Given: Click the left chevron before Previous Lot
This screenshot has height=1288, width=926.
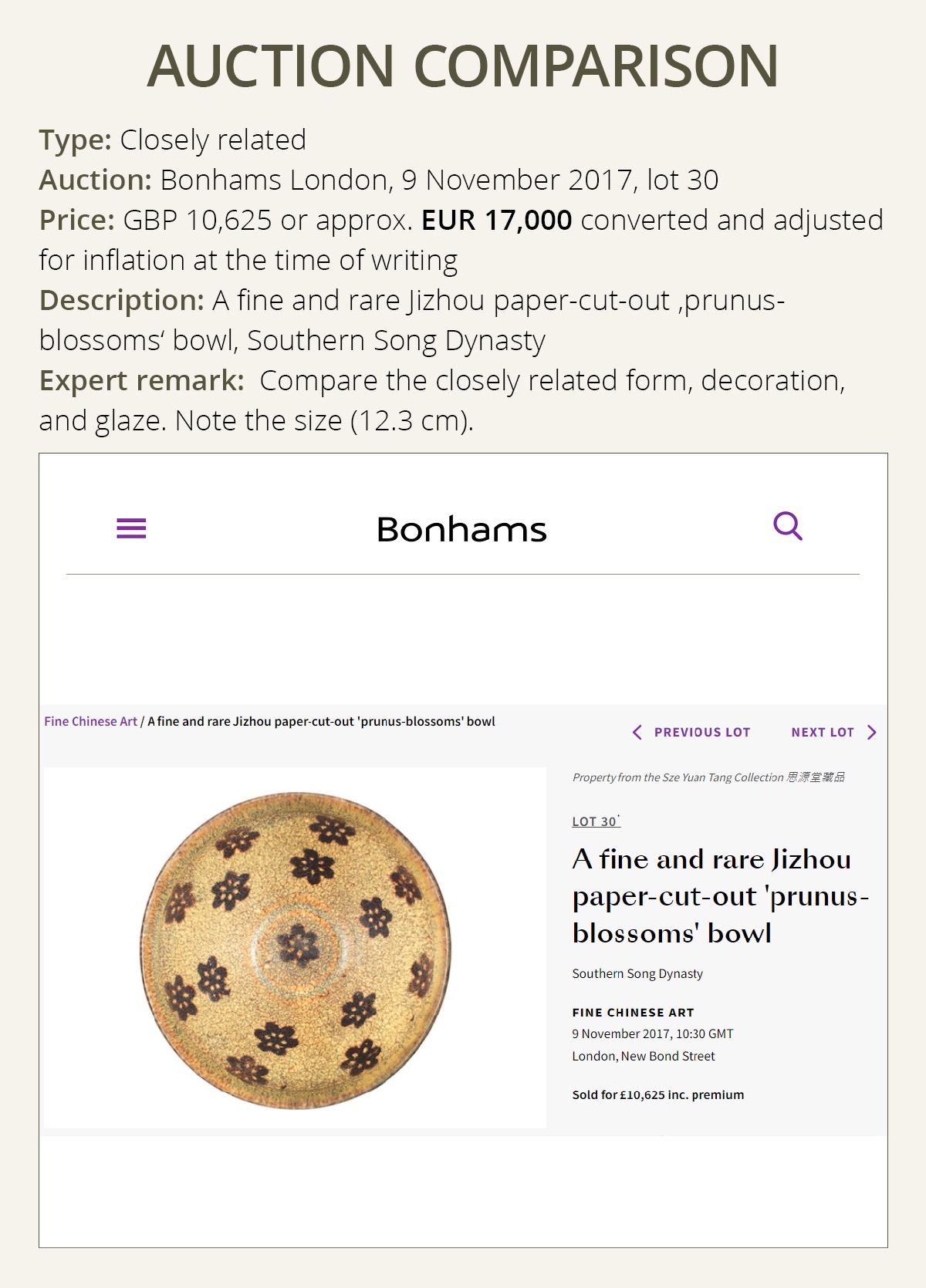Looking at the screenshot, I should [x=637, y=732].
